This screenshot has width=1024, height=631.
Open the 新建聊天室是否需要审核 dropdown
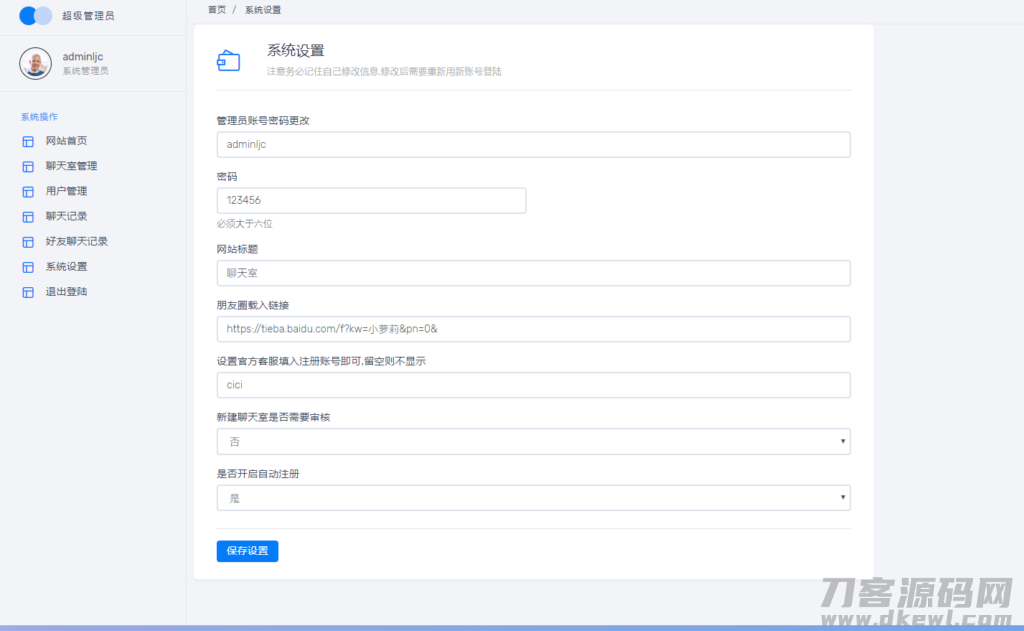(x=533, y=441)
